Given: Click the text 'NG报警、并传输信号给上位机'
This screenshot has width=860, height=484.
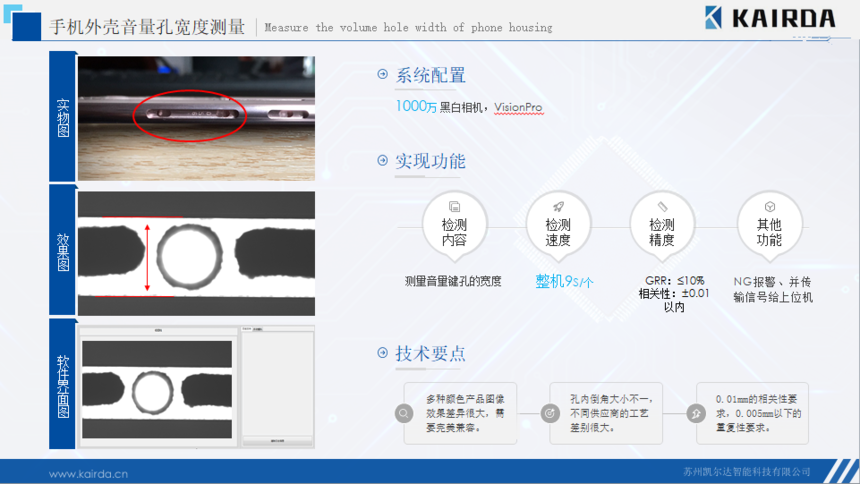Looking at the screenshot, I should (x=773, y=289).
